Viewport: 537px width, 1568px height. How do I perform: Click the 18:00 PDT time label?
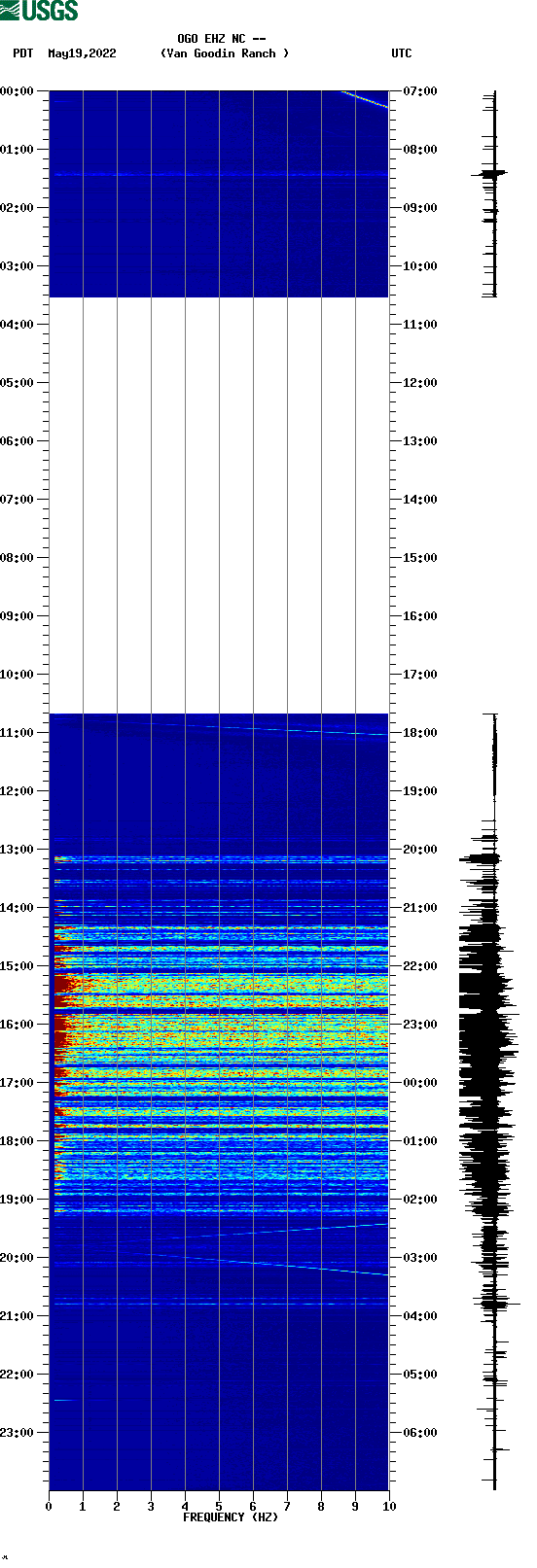18,1141
